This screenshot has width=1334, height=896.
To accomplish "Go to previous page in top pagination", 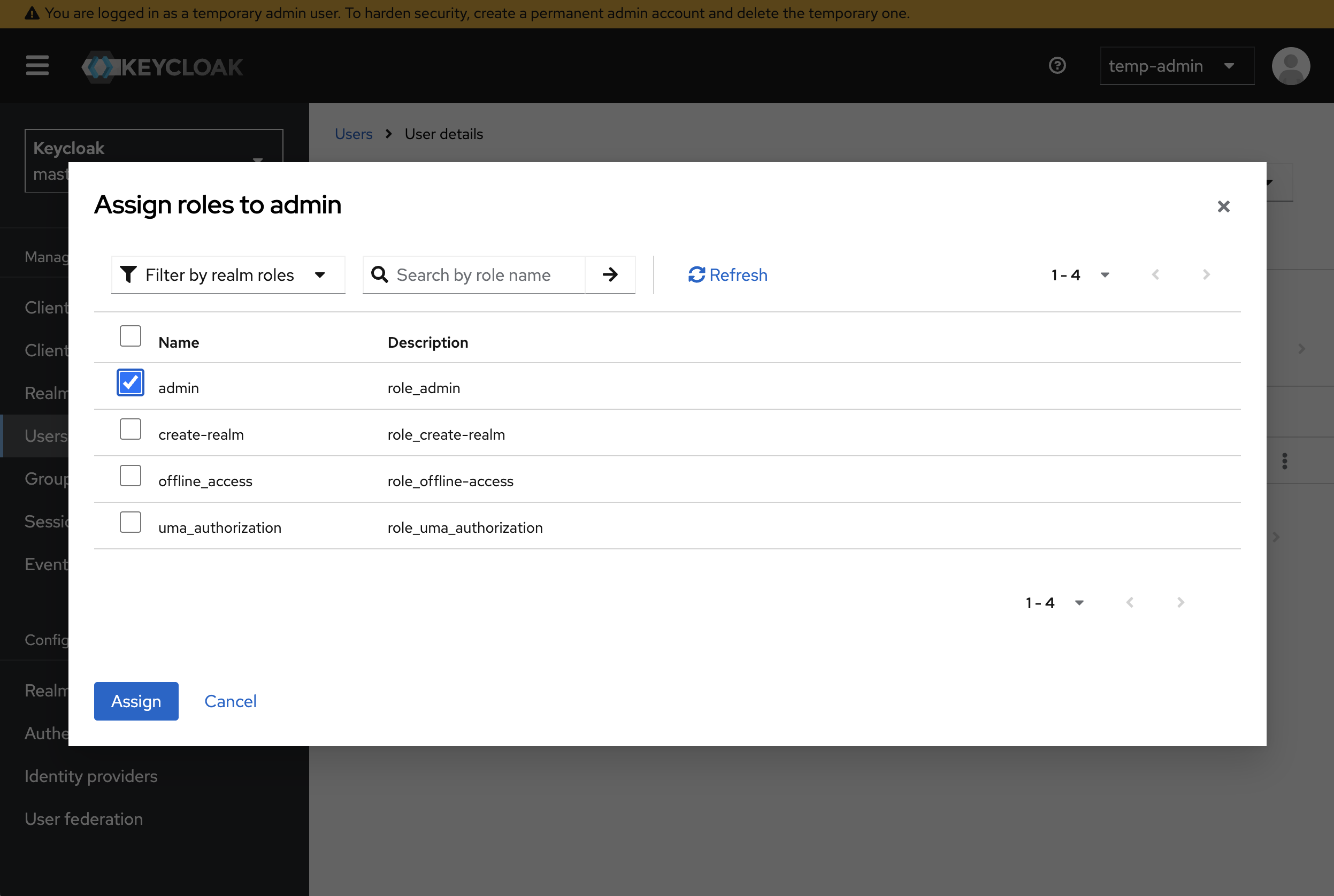I will [x=1155, y=275].
